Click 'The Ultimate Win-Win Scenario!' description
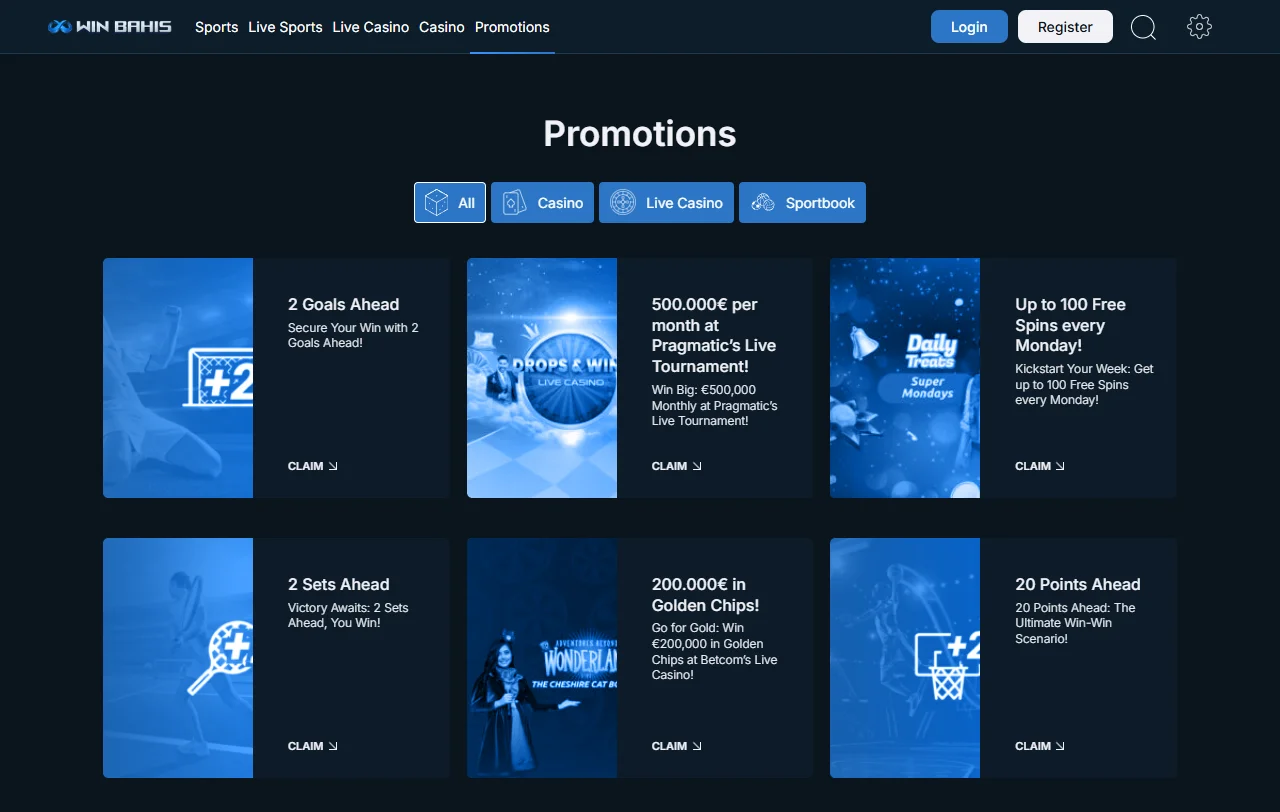Screen dimensions: 1280x812 click(x=1075, y=623)
